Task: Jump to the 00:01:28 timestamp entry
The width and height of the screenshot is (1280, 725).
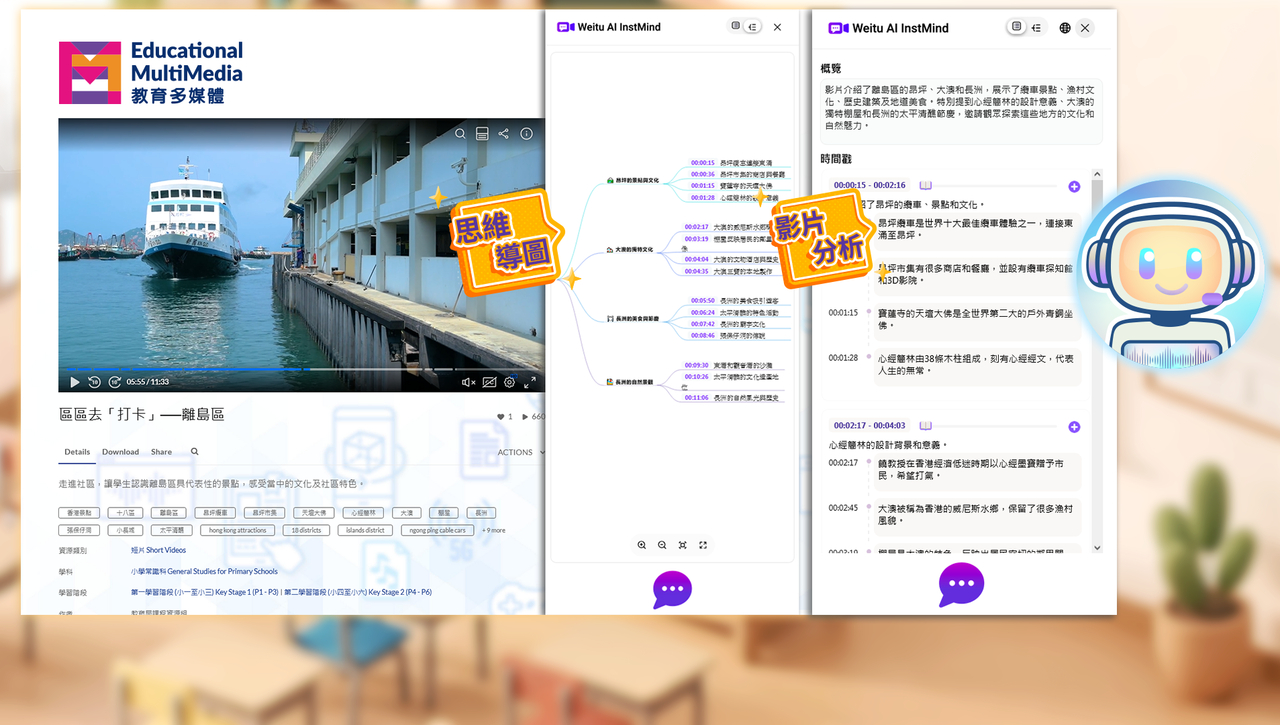Action: [x=843, y=357]
